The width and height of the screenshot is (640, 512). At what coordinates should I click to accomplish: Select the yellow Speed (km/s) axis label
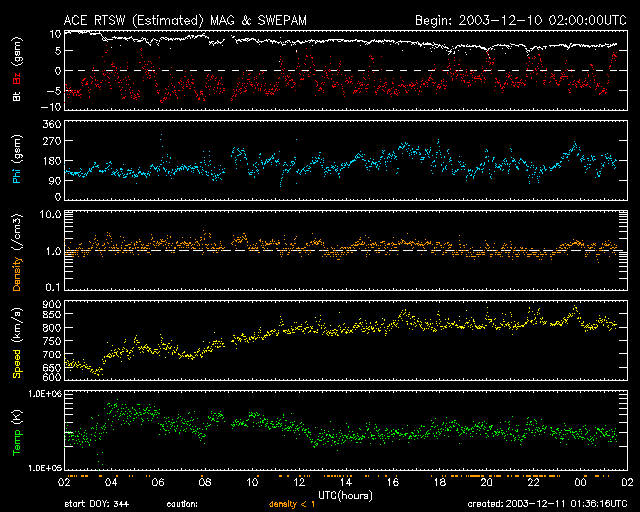17,340
